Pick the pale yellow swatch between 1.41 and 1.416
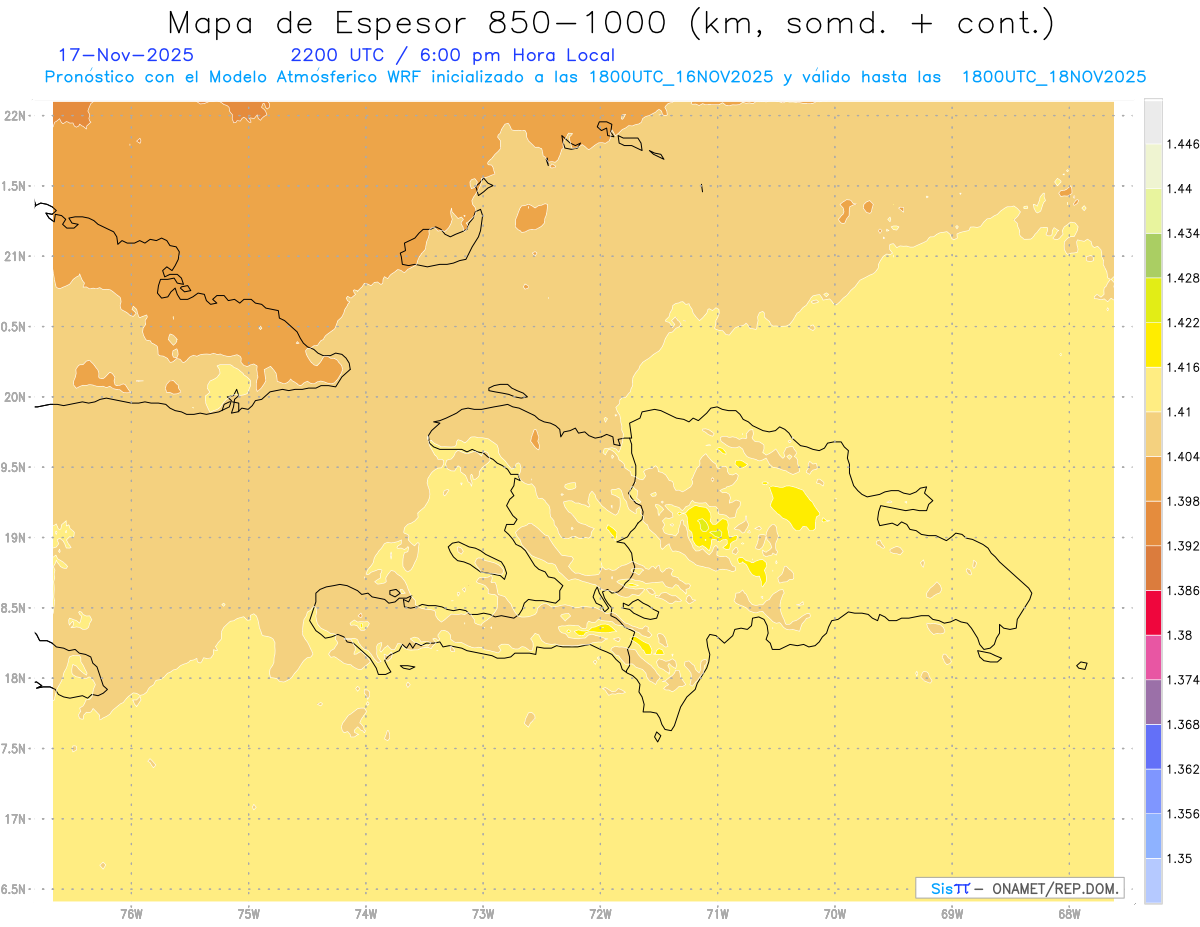Screen dimensions: 1200x927 click(1153, 389)
